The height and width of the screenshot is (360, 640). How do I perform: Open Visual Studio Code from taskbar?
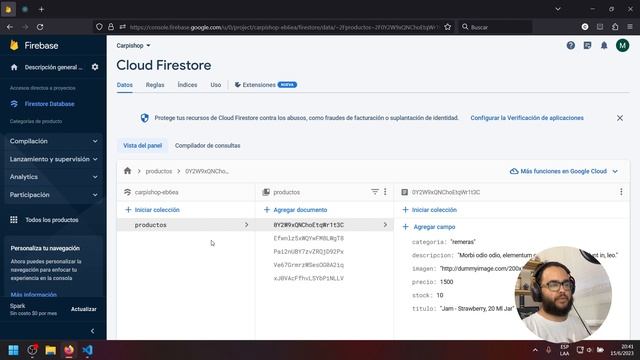tap(87, 350)
